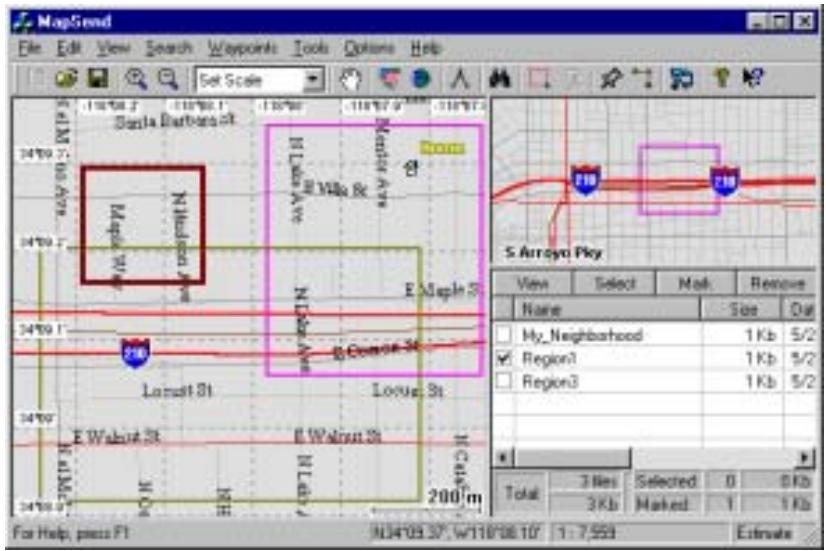Click the new document icon in toolbar

click(x=35, y=79)
